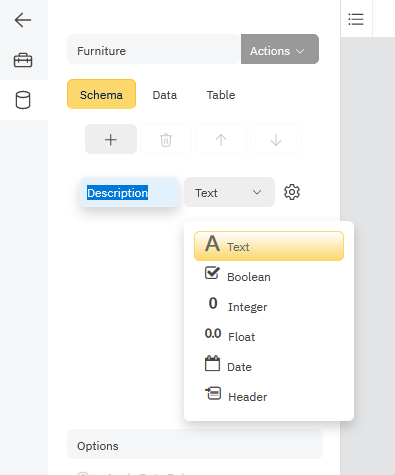Open the toolbox briefcase sidebar icon
395x475 pixels.
(x=23, y=60)
